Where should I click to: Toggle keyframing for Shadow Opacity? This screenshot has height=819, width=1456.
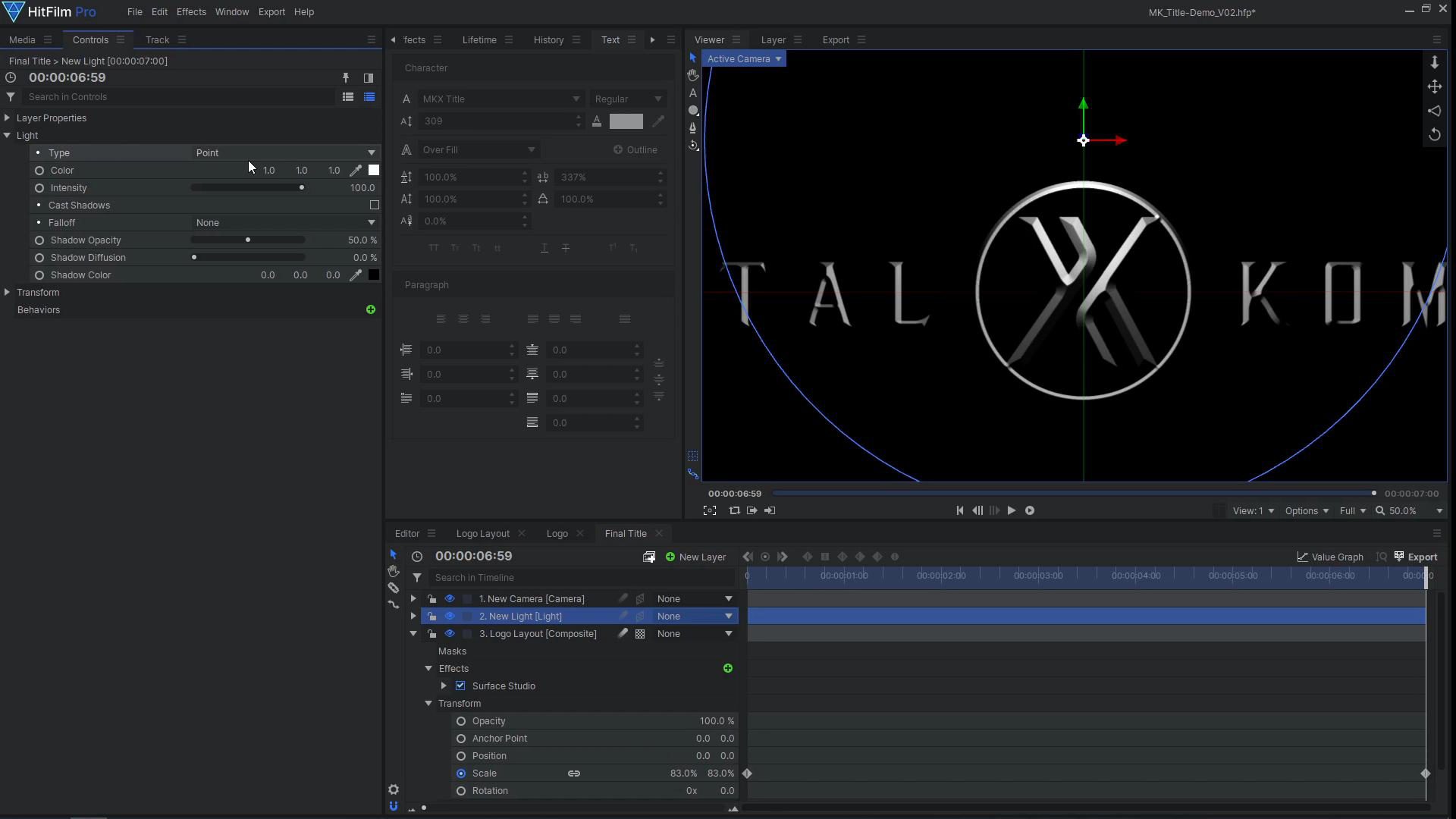39,240
